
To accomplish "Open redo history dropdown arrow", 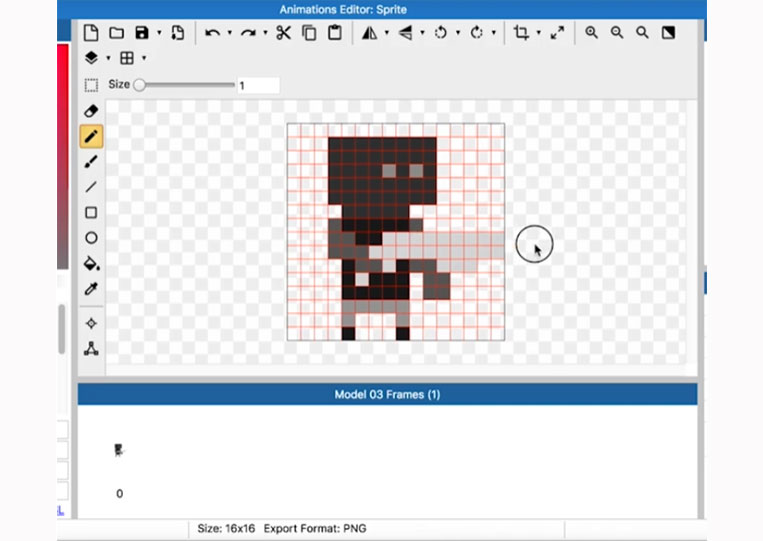I will click(x=265, y=33).
